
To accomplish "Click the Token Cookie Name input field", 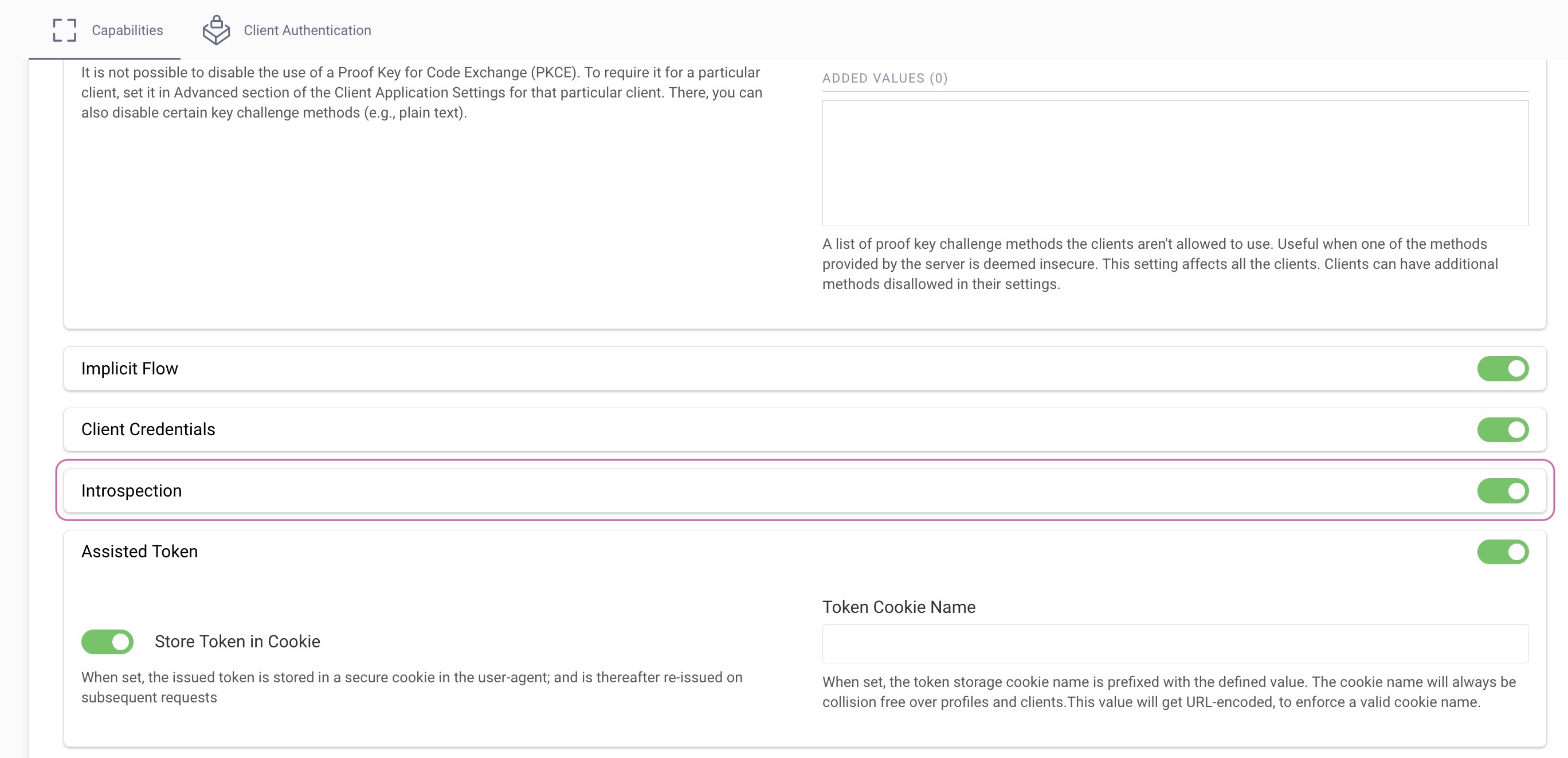I will [x=1175, y=643].
